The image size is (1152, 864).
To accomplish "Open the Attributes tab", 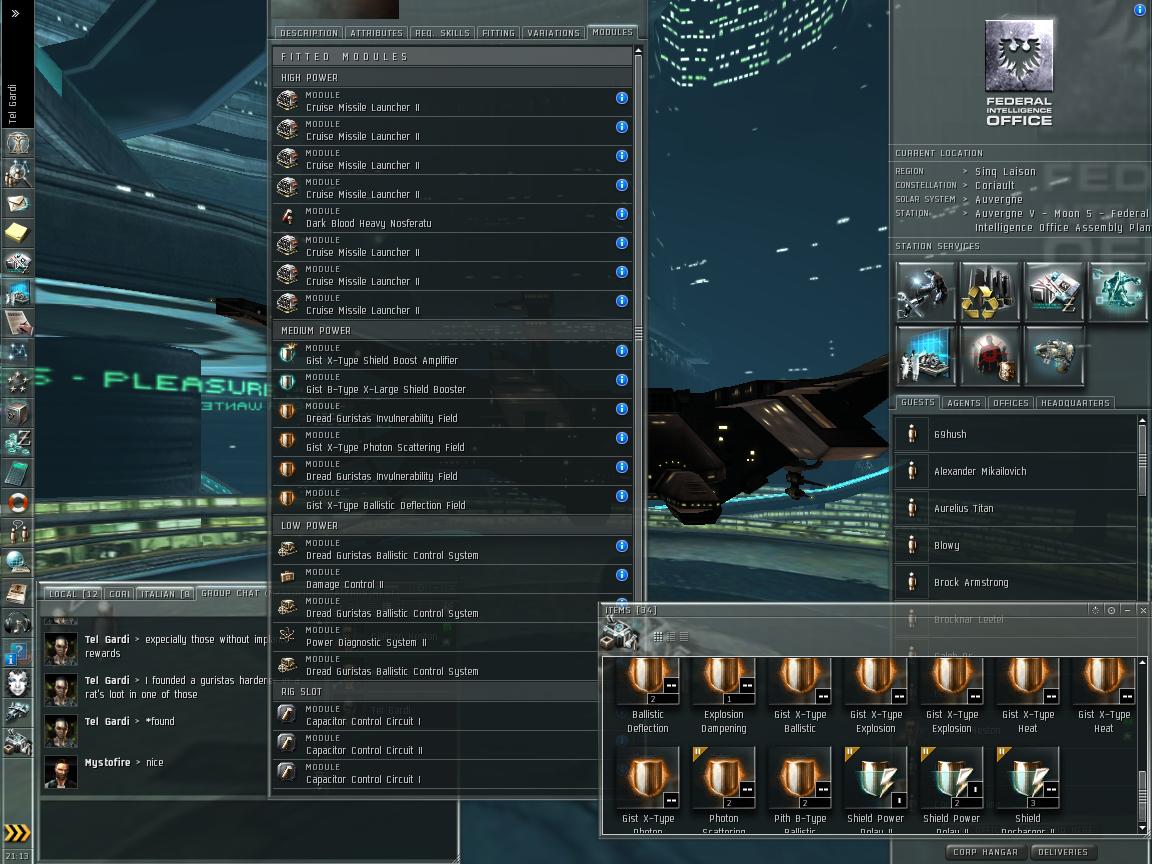I will (x=376, y=33).
